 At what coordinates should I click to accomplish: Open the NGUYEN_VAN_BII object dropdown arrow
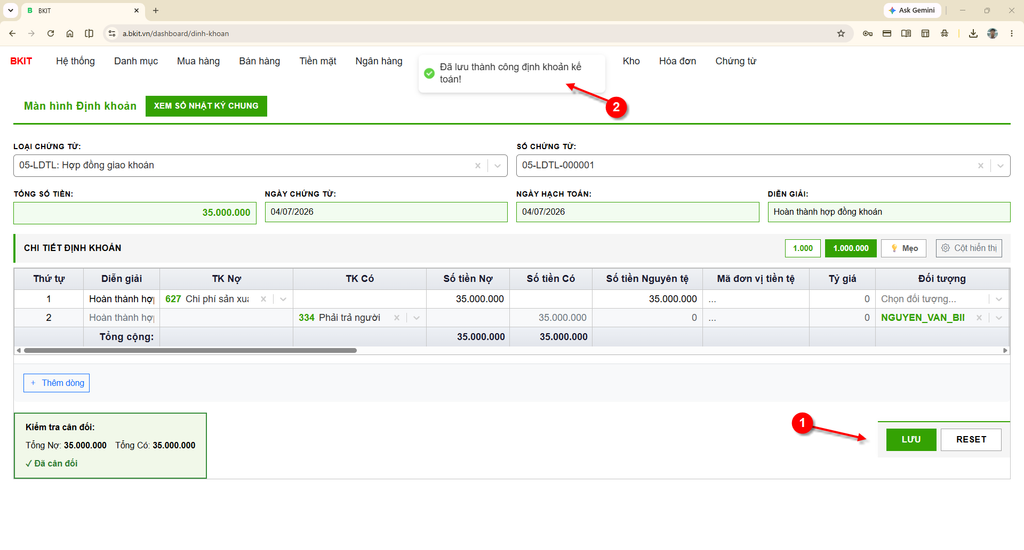click(999, 318)
